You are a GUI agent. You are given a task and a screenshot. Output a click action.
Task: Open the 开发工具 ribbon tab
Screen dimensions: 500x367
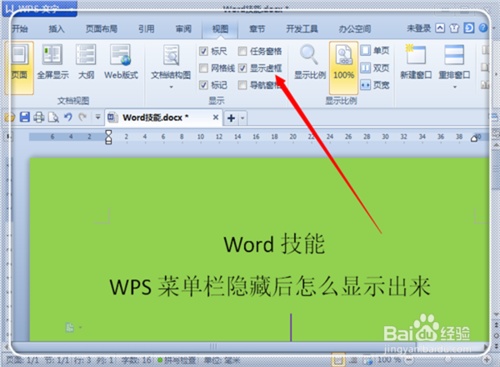[x=302, y=29]
